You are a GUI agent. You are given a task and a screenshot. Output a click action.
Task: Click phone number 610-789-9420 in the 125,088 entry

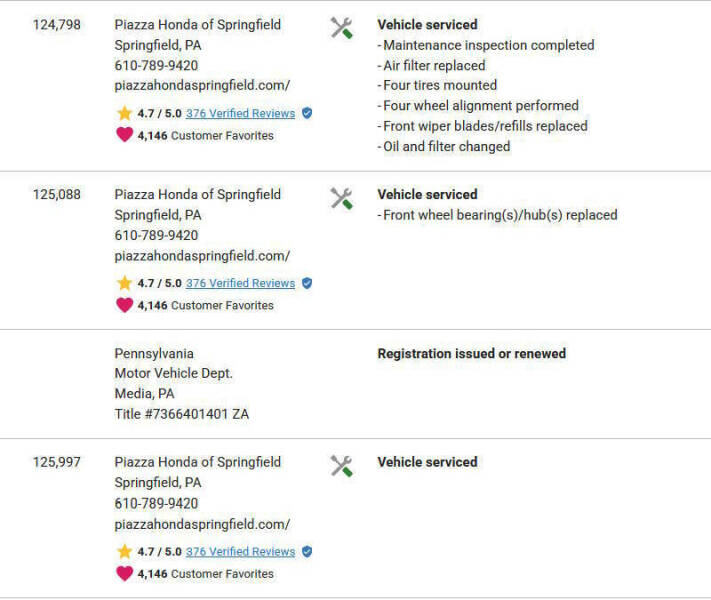[156, 235]
